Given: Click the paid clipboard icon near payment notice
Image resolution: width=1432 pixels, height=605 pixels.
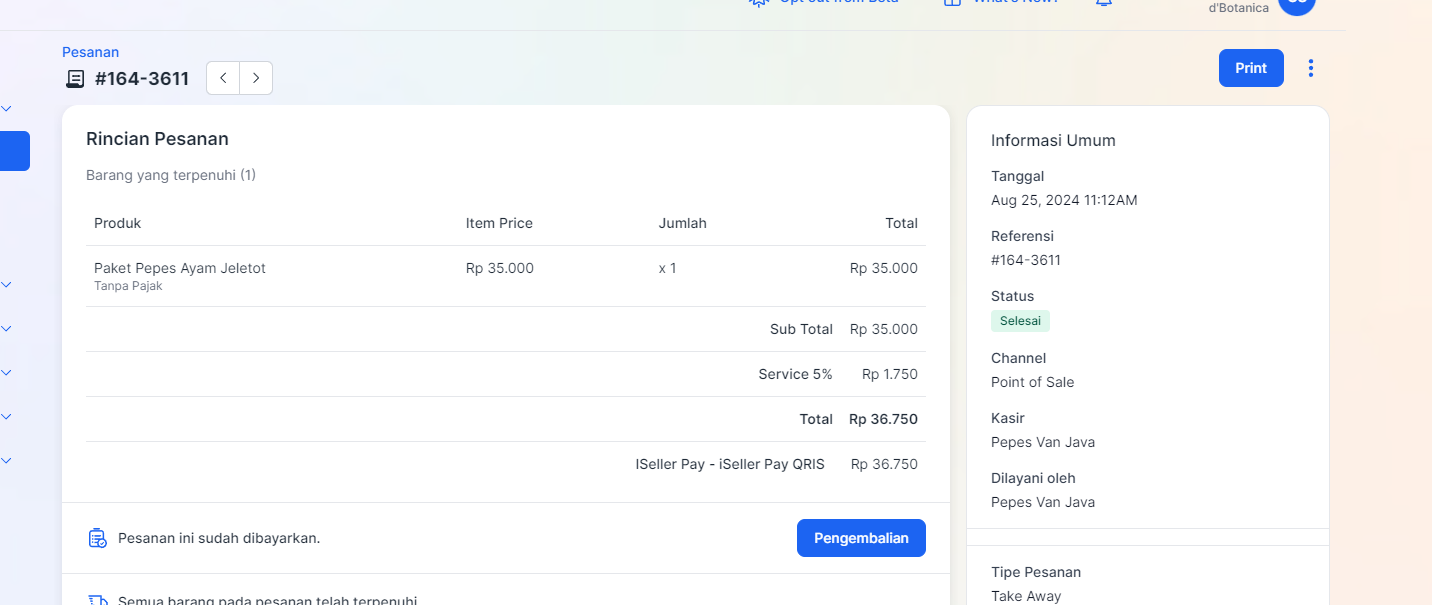Looking at the screenshot, I should 97,538.
